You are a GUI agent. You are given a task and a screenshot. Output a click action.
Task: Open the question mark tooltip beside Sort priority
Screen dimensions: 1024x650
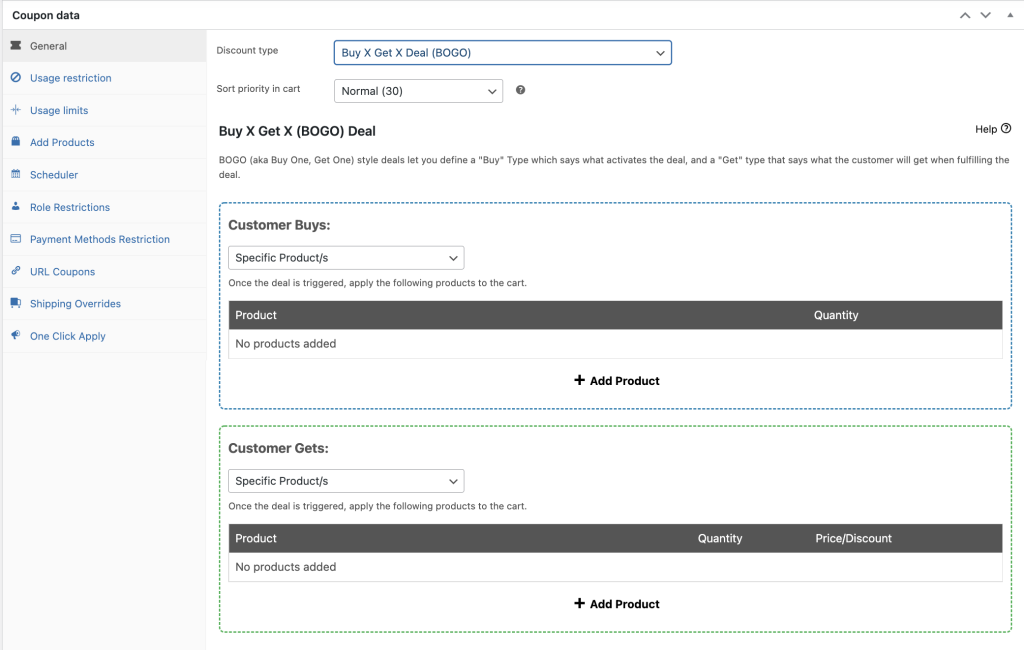coord(518,91)
